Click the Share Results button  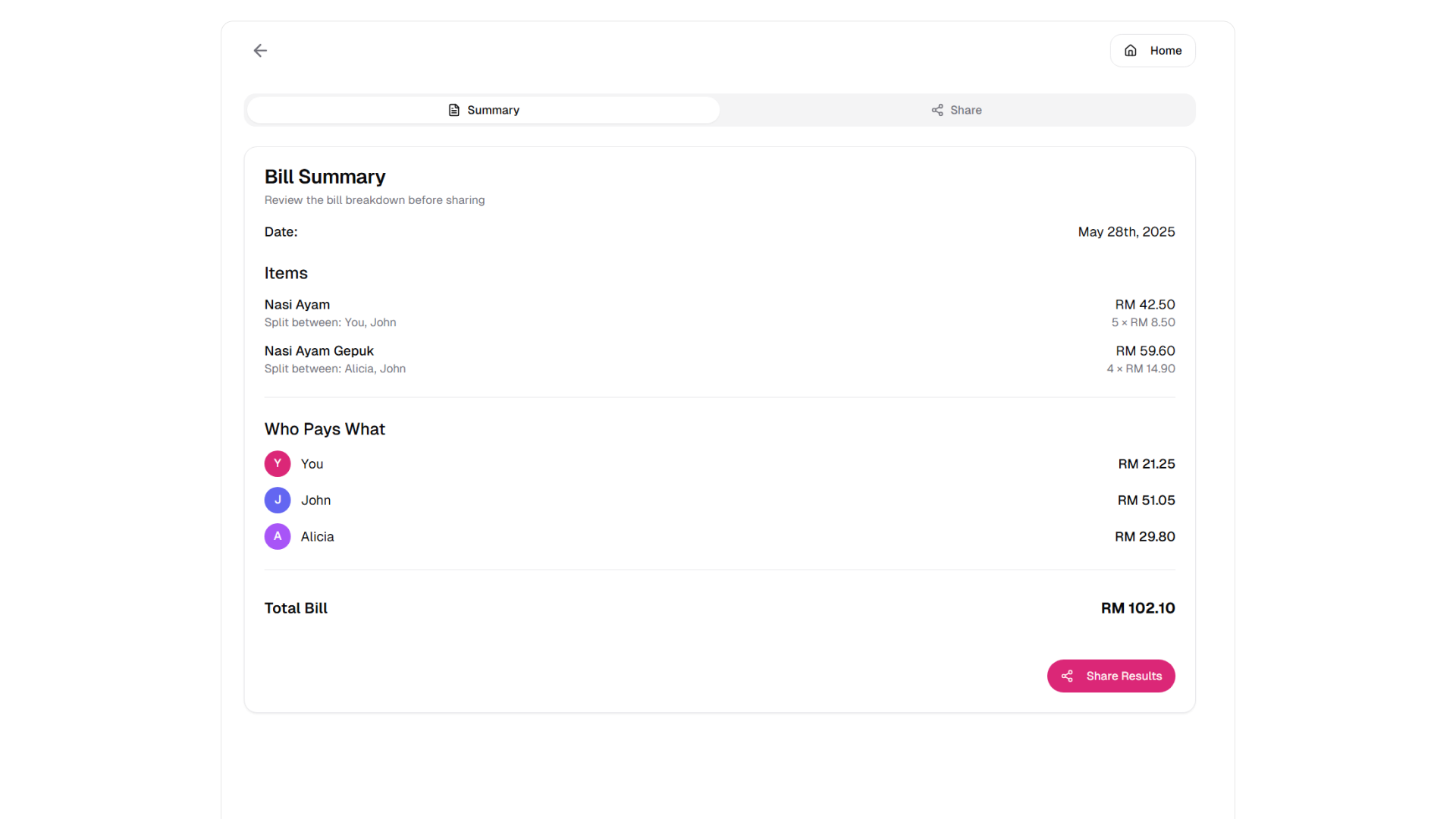pos(1111,676)
